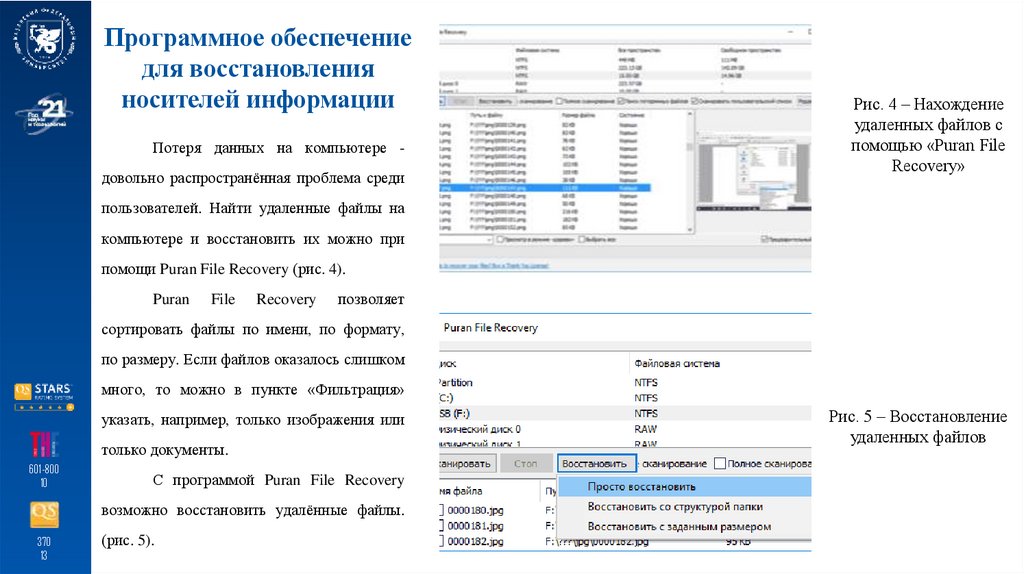
Task: Select the (C:) drive row in Figure 5
Action: [x=625, y=398]
